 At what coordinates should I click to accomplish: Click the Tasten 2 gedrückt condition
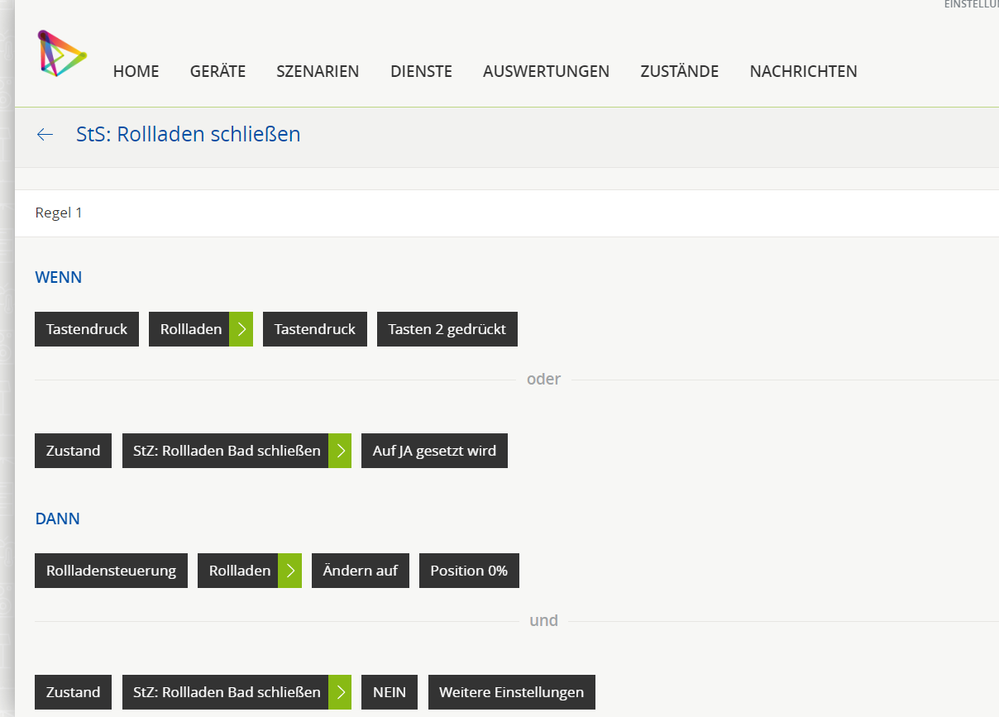click(x=447, y=329)
